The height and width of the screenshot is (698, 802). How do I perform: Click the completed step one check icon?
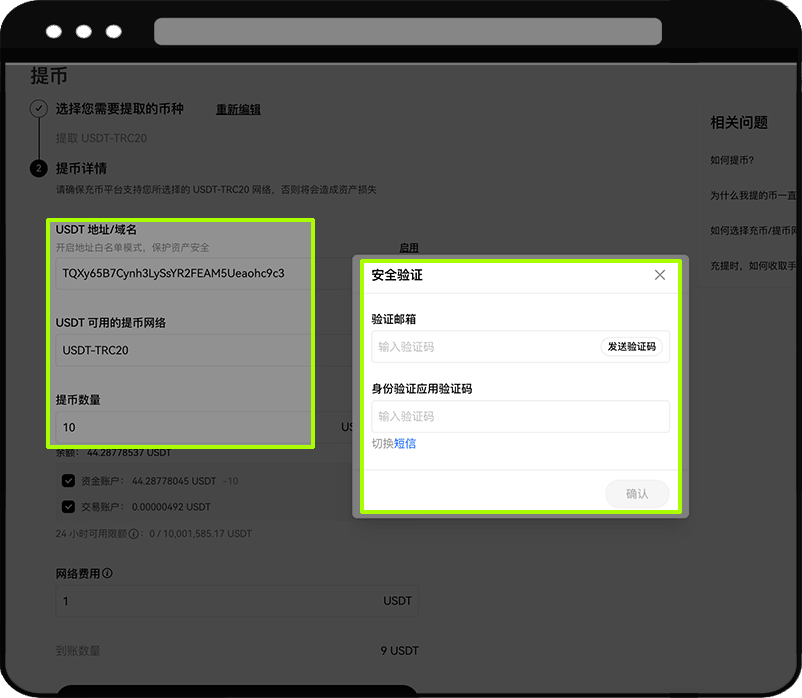[39, 109]
